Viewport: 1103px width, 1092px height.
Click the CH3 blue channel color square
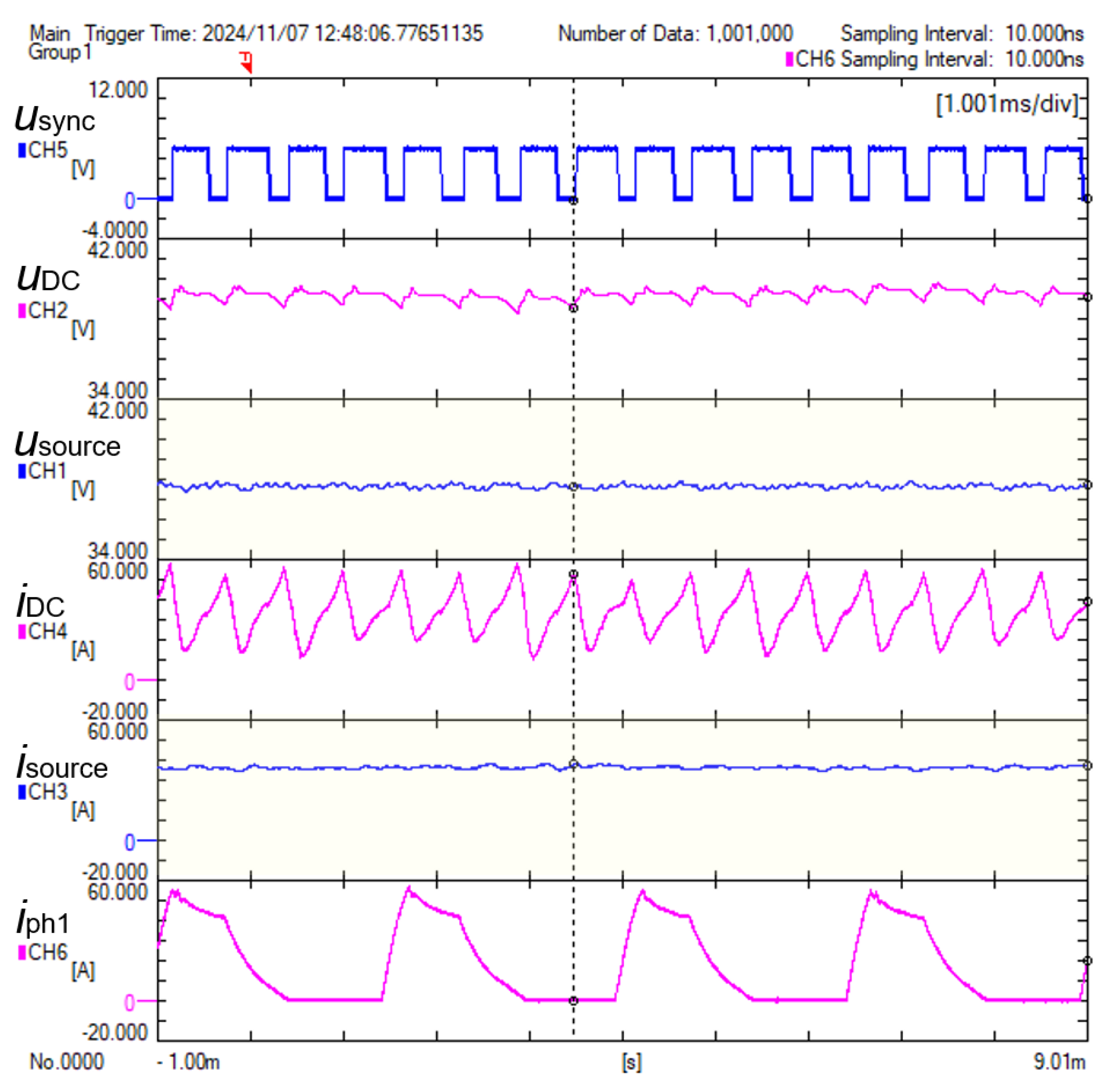tap(22, 792)
